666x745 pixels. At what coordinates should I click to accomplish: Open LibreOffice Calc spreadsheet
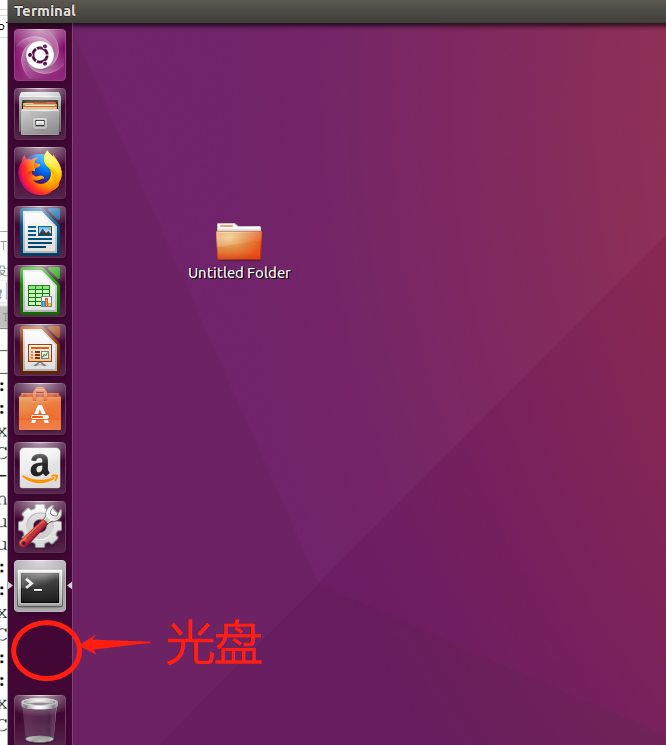[40, 291]
